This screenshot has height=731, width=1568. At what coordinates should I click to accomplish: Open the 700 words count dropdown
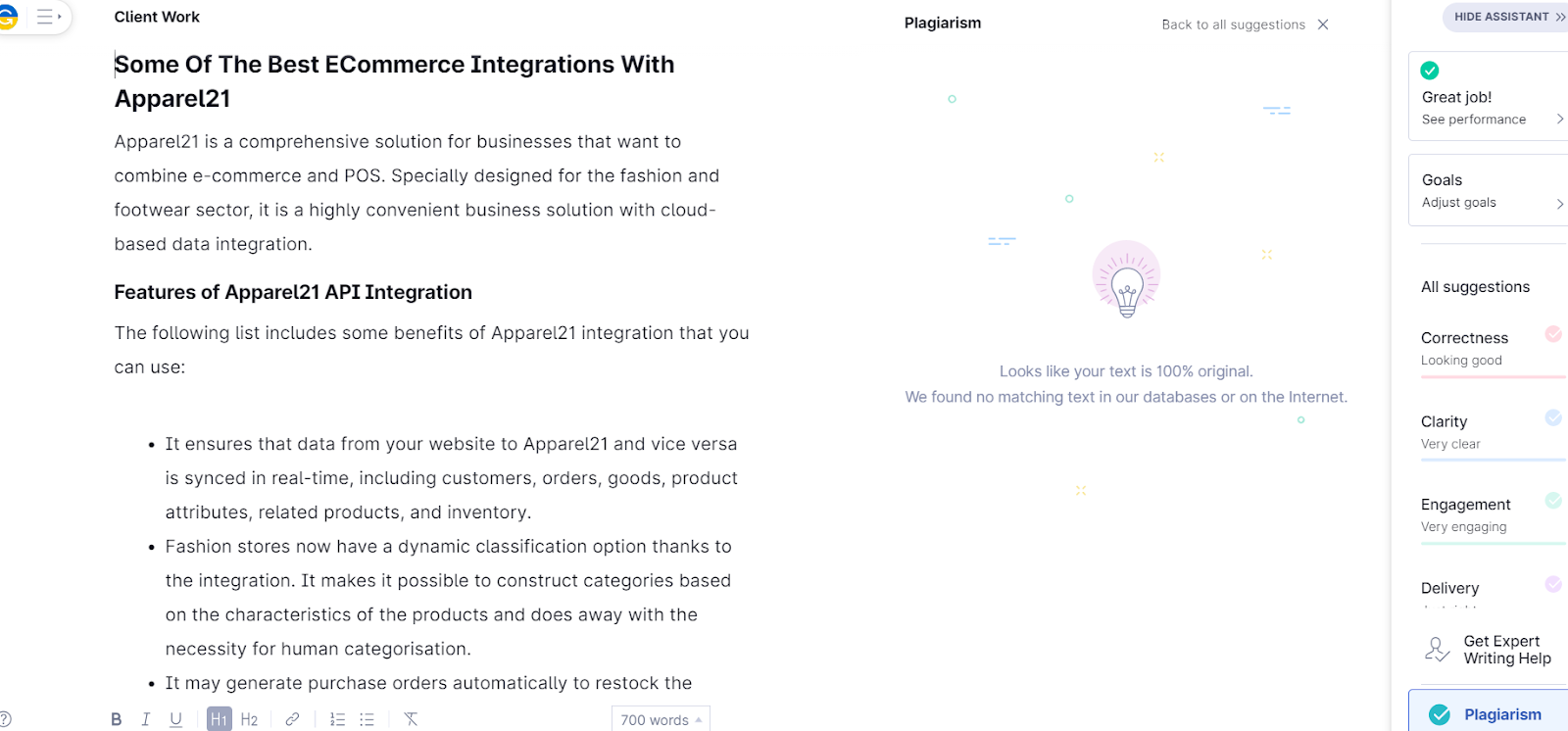click(661, 719)
